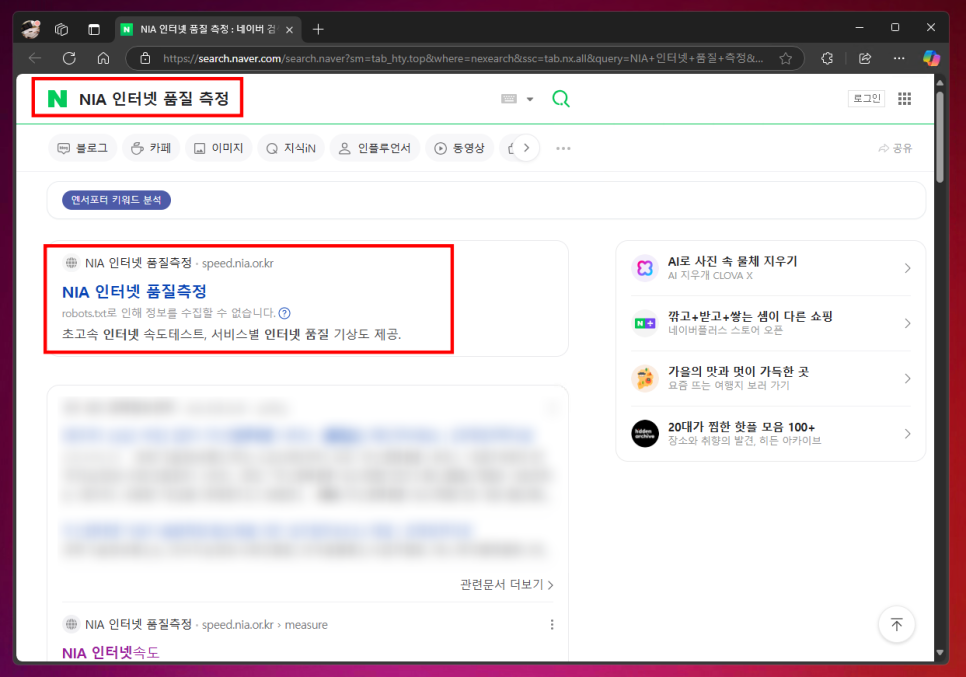Click the globe favicon of first result
The width and height of the screenshot is (966, 677).
(71, 263)
